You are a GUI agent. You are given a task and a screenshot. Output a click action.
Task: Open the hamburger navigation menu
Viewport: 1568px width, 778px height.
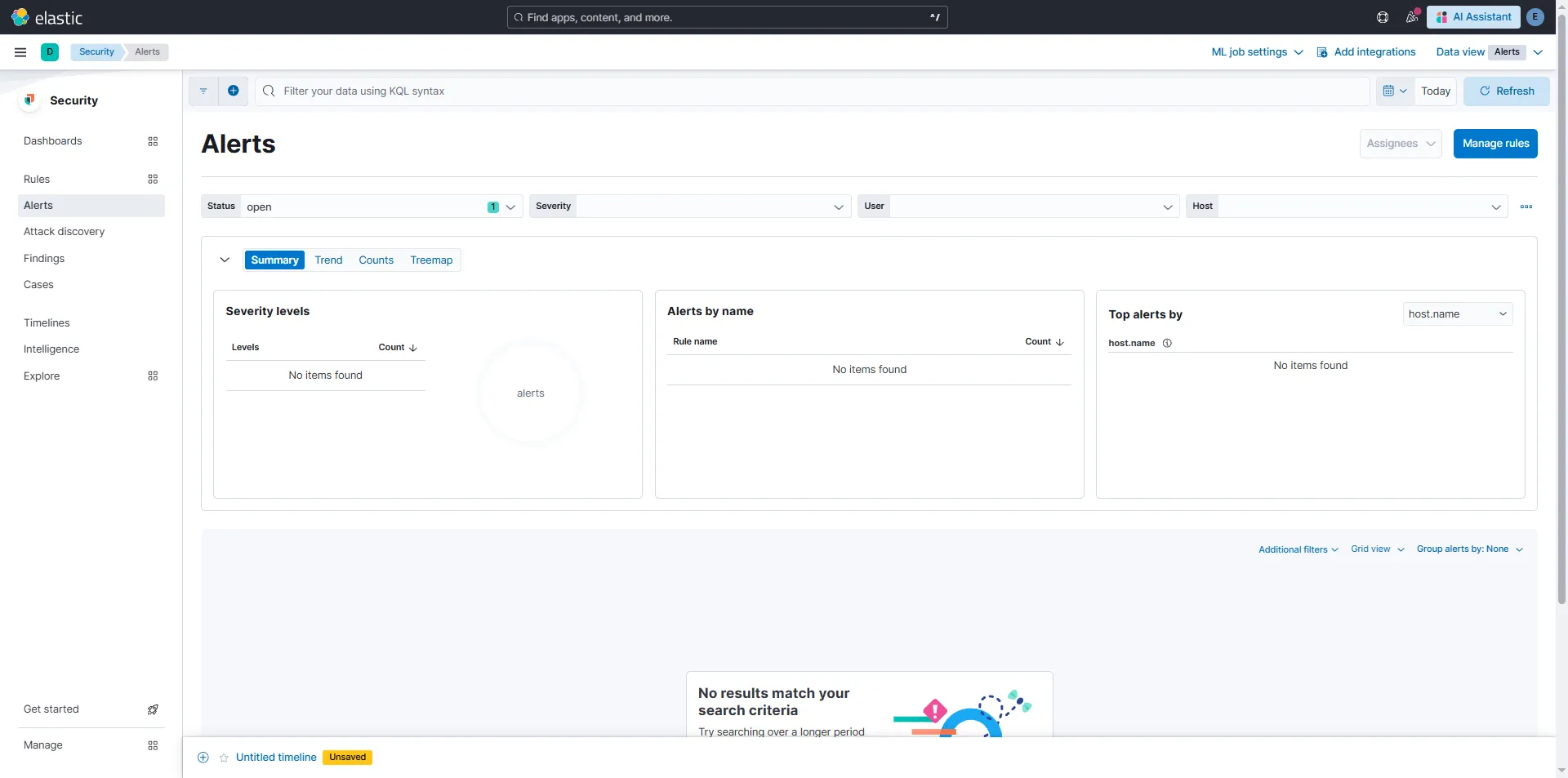click(20, 52)
